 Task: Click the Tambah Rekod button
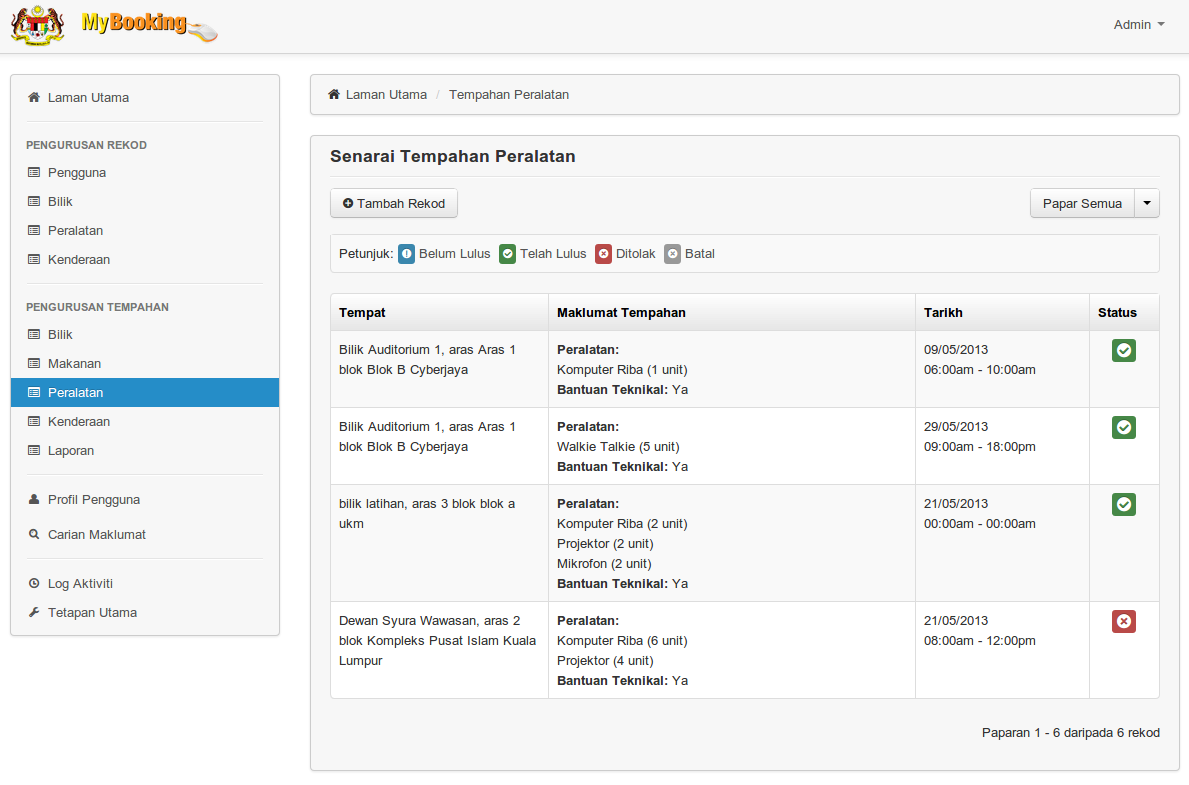click(394, 203)
